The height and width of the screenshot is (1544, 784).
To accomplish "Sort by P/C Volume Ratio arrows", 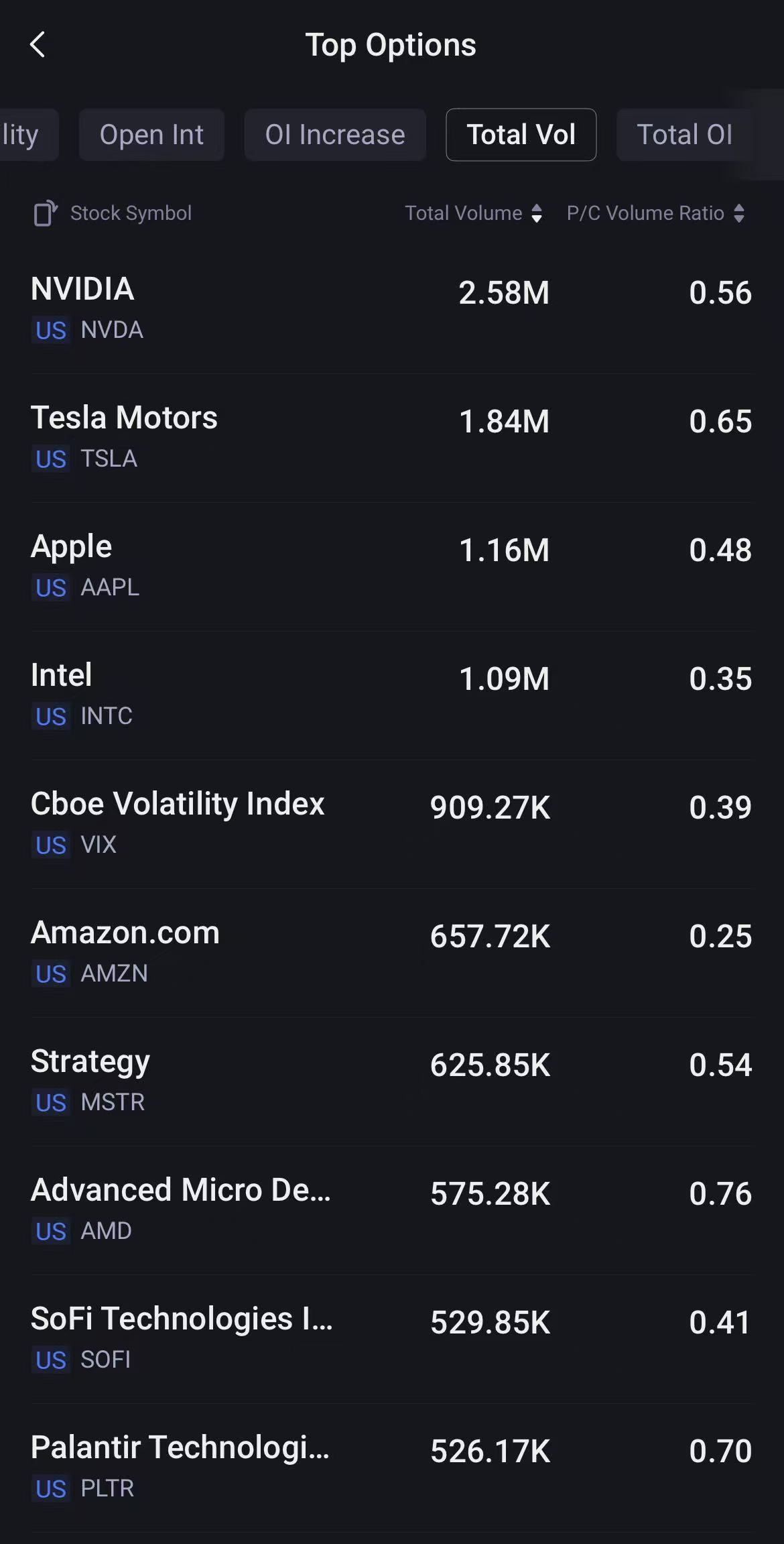I will pyautogui.click(x=739, y=213).
